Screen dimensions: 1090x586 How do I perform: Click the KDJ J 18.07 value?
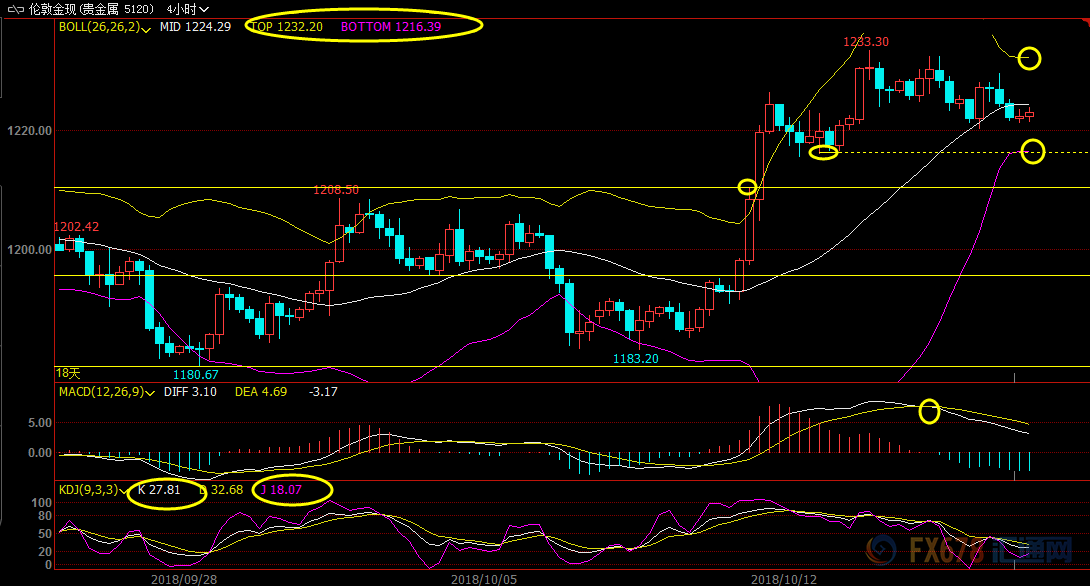pyautogui.click(x=285, y=490)
